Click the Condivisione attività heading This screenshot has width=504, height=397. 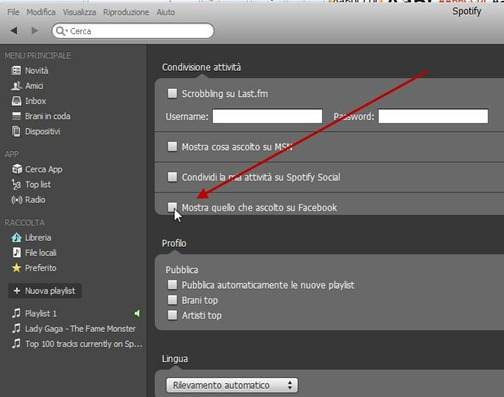[x=201, y=67]
